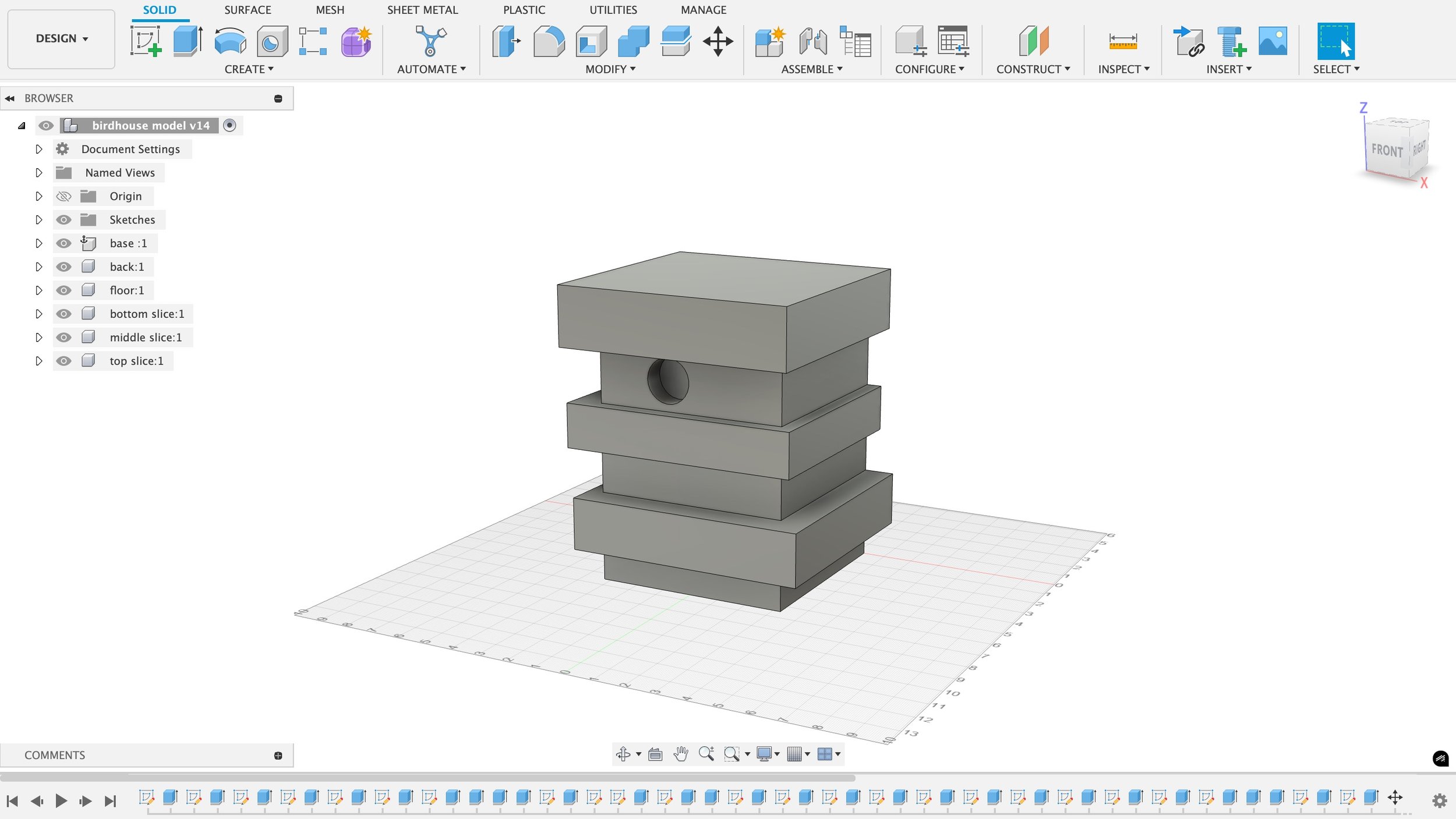Expand the Origin tree node
This screenshot has height=819, width=1456.
click(39, 196)
